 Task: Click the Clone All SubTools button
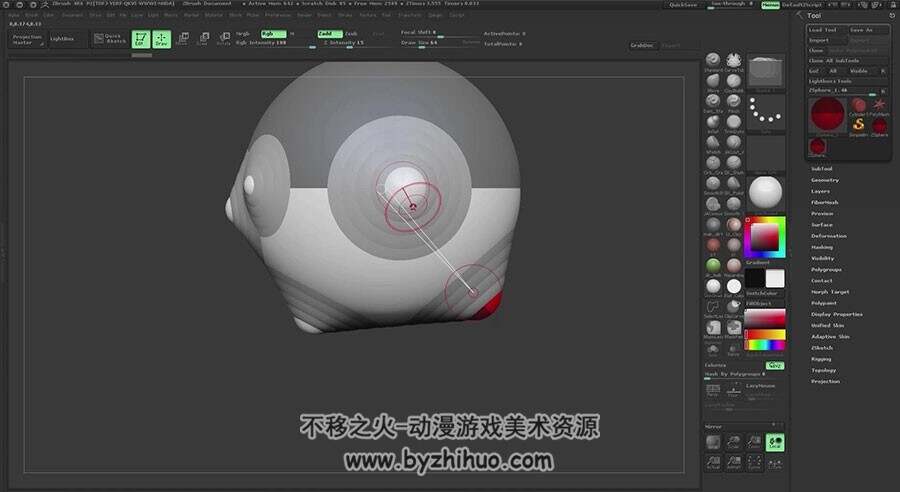[x=847, y=60]
